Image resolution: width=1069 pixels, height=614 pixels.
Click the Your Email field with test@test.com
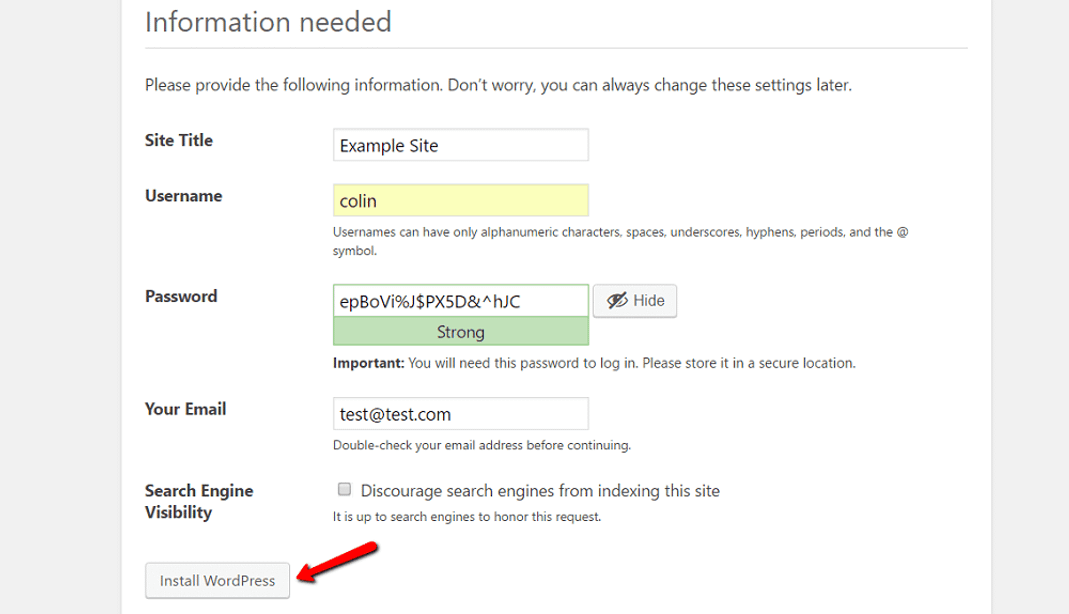coord(460,414)
